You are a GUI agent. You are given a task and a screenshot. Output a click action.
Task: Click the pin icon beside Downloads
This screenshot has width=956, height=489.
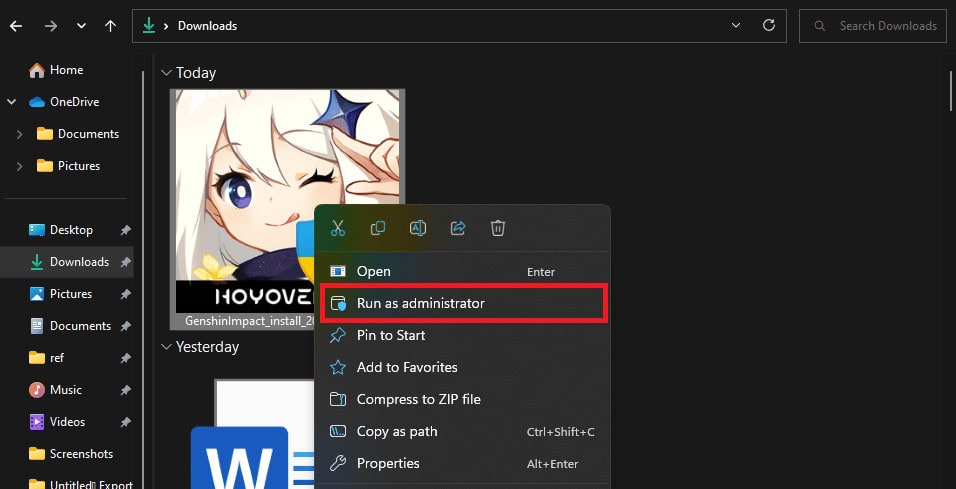click(x=126, y=262)
